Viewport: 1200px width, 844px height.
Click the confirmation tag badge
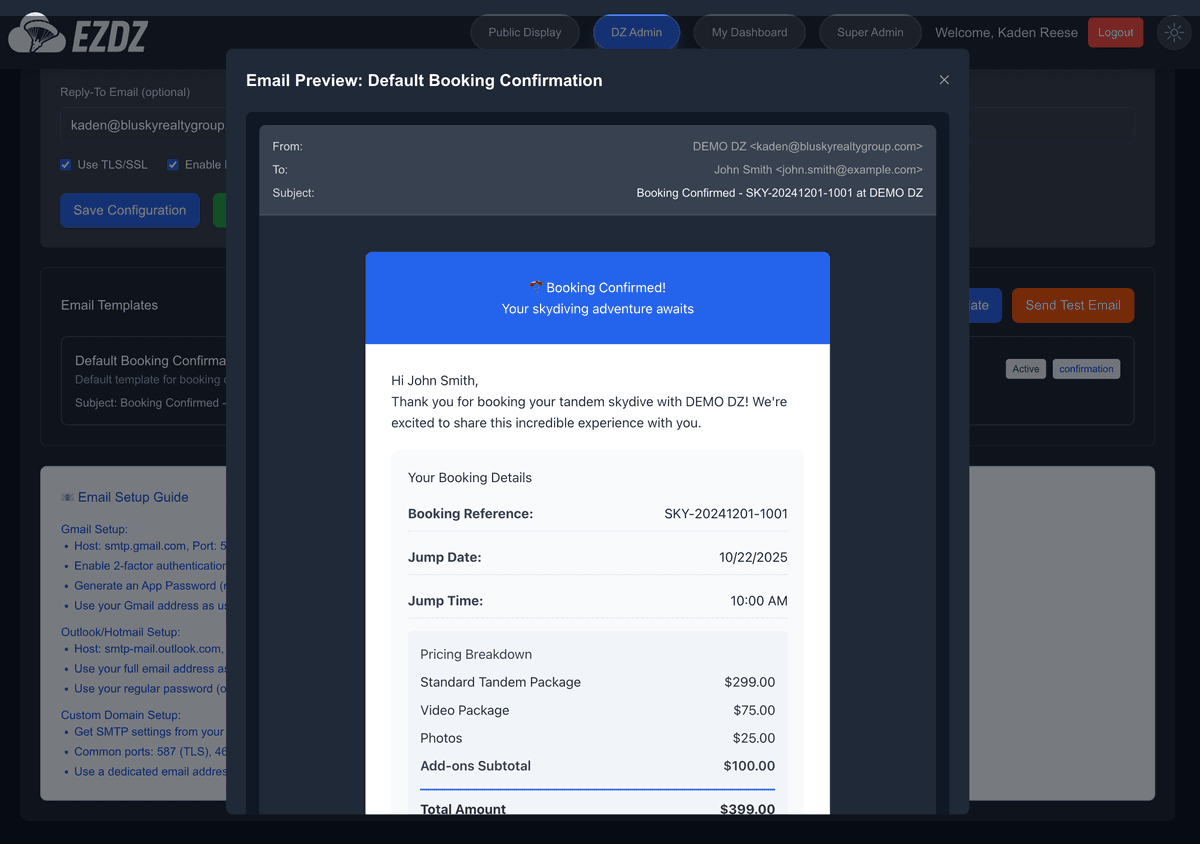1086,368
